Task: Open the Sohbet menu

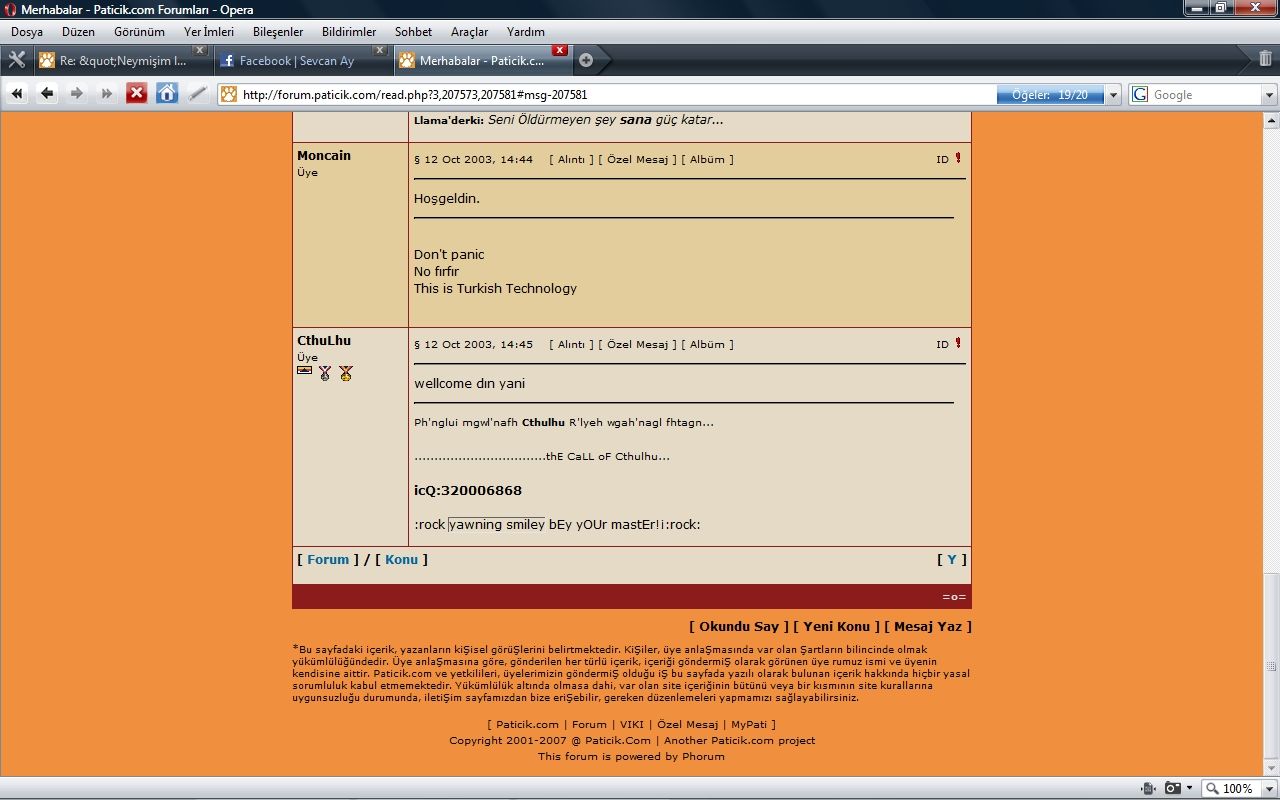Action: click(x=413, y=32)
